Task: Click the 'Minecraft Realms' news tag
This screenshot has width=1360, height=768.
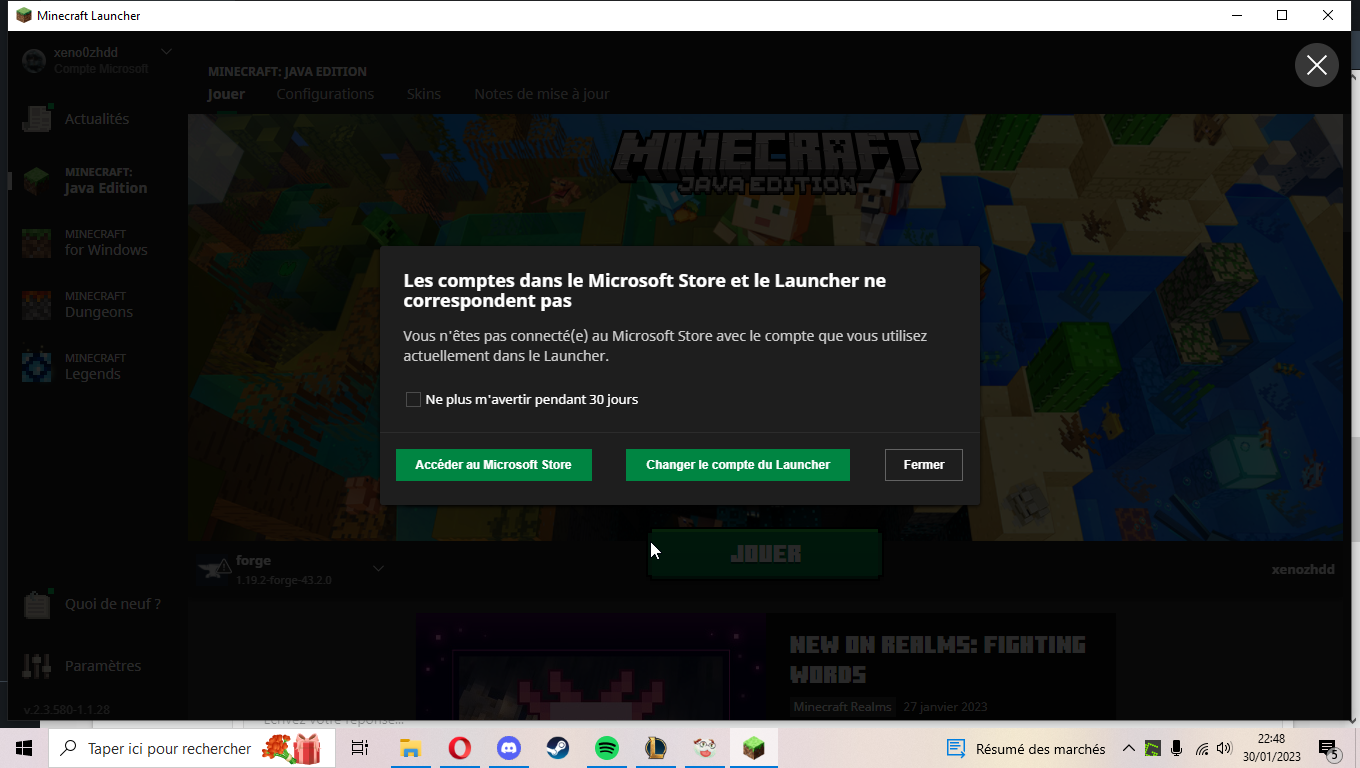Action: (x=842, y=707)
